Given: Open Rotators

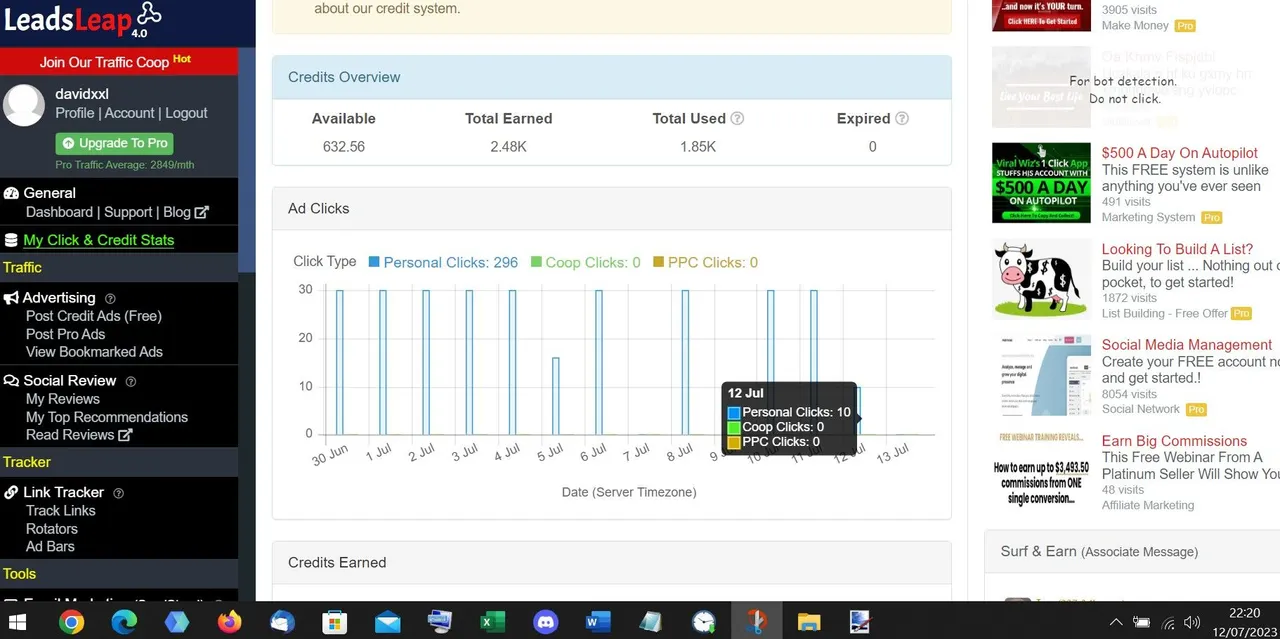Looking at the screenshot, I should tap(52, 529).
